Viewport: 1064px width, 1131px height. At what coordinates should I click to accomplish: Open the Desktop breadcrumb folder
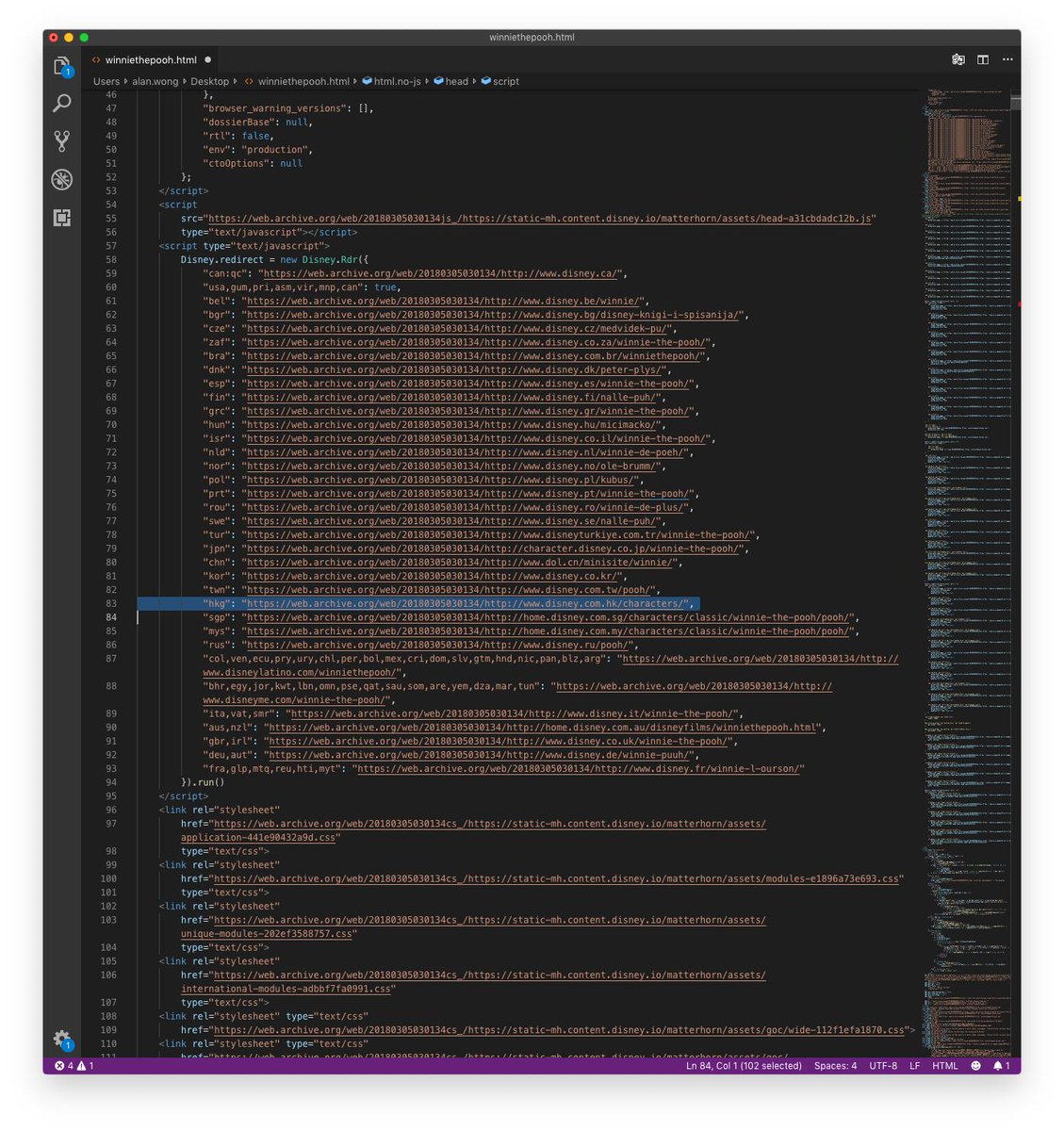(210, 81)
